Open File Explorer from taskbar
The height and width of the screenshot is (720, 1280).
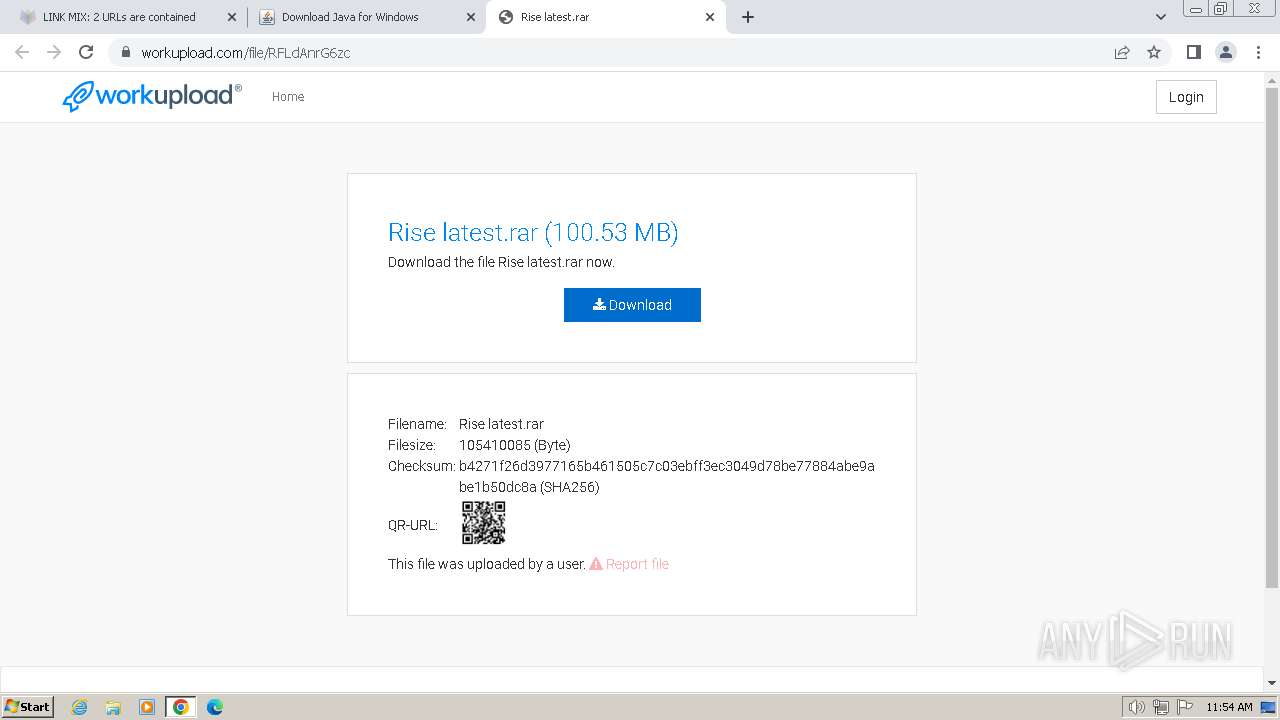coord(113,707)
